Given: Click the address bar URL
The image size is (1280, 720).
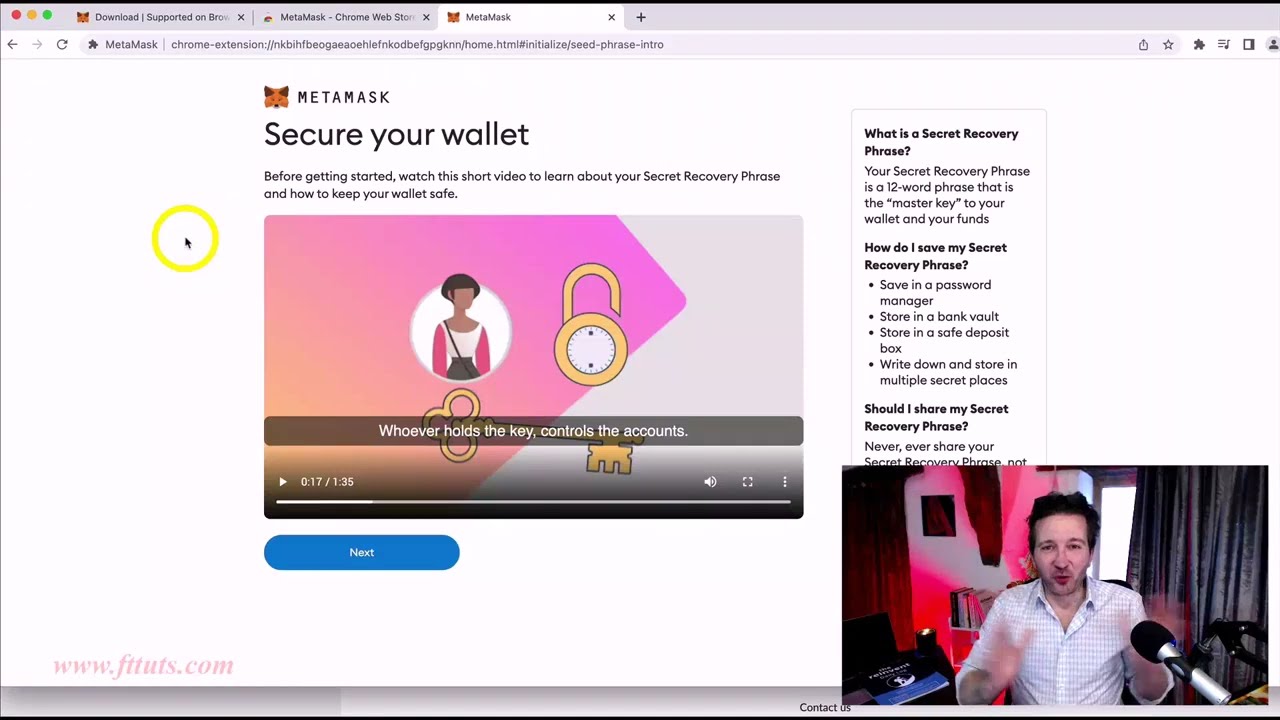Looking at the screenshot, I should tap(417, 44).
